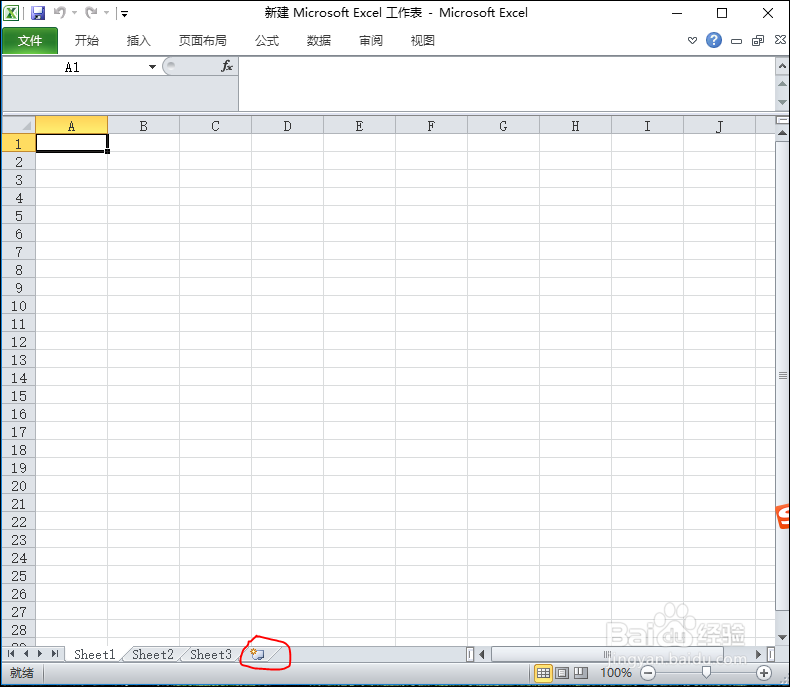The image size is (790, 687).
Task: Select cell A1
Action: pos(72,143)
